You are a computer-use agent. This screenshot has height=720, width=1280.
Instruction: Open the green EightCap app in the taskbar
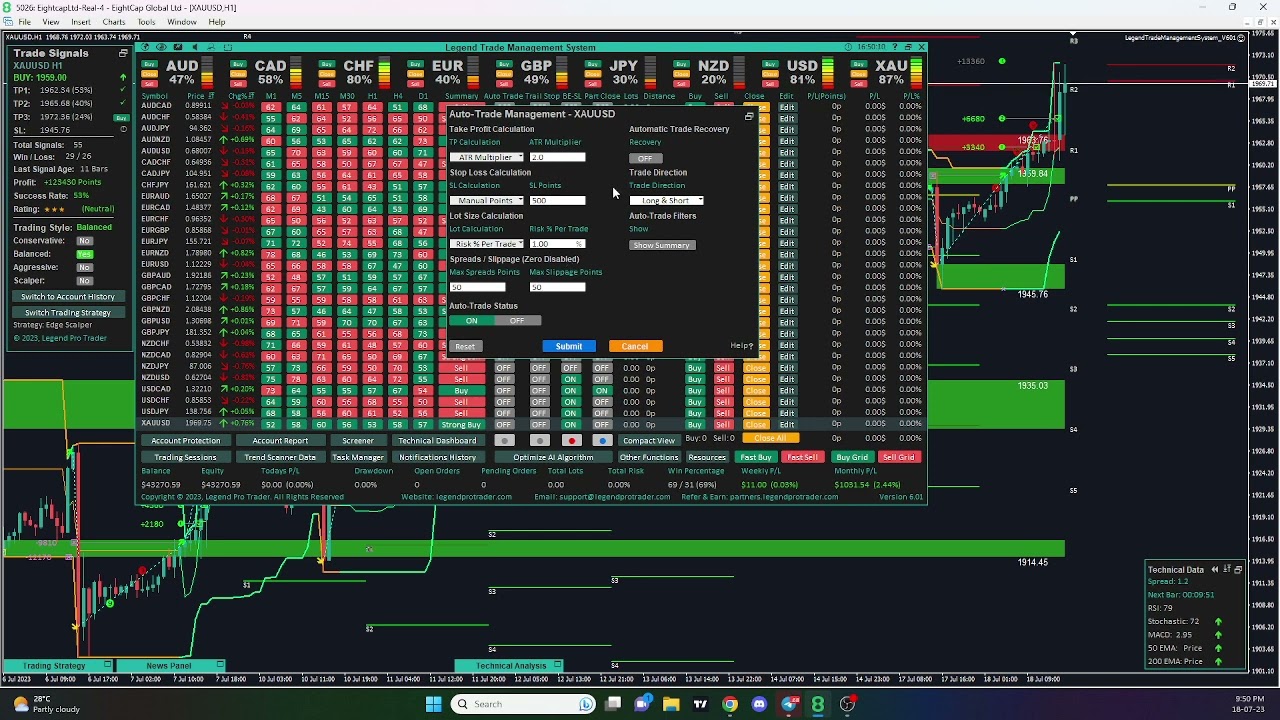point(818,704)
